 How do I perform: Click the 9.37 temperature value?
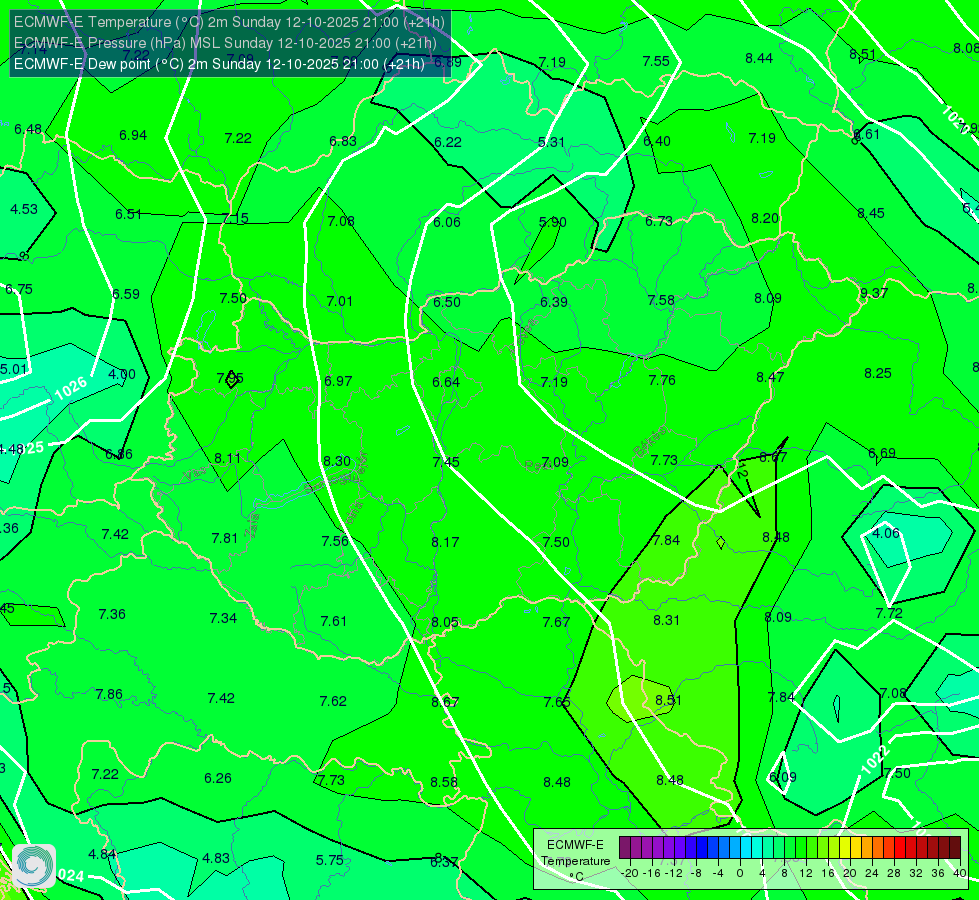pyautogui.click(x=873, y=293)
